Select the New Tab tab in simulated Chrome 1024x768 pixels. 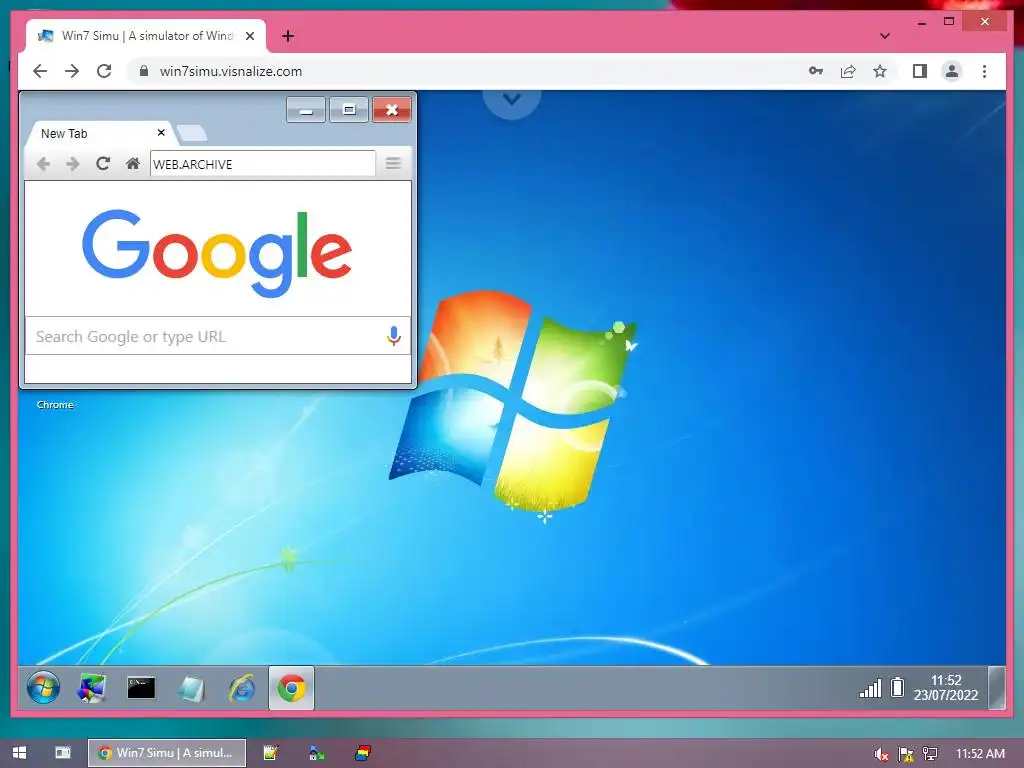[98, 133]
